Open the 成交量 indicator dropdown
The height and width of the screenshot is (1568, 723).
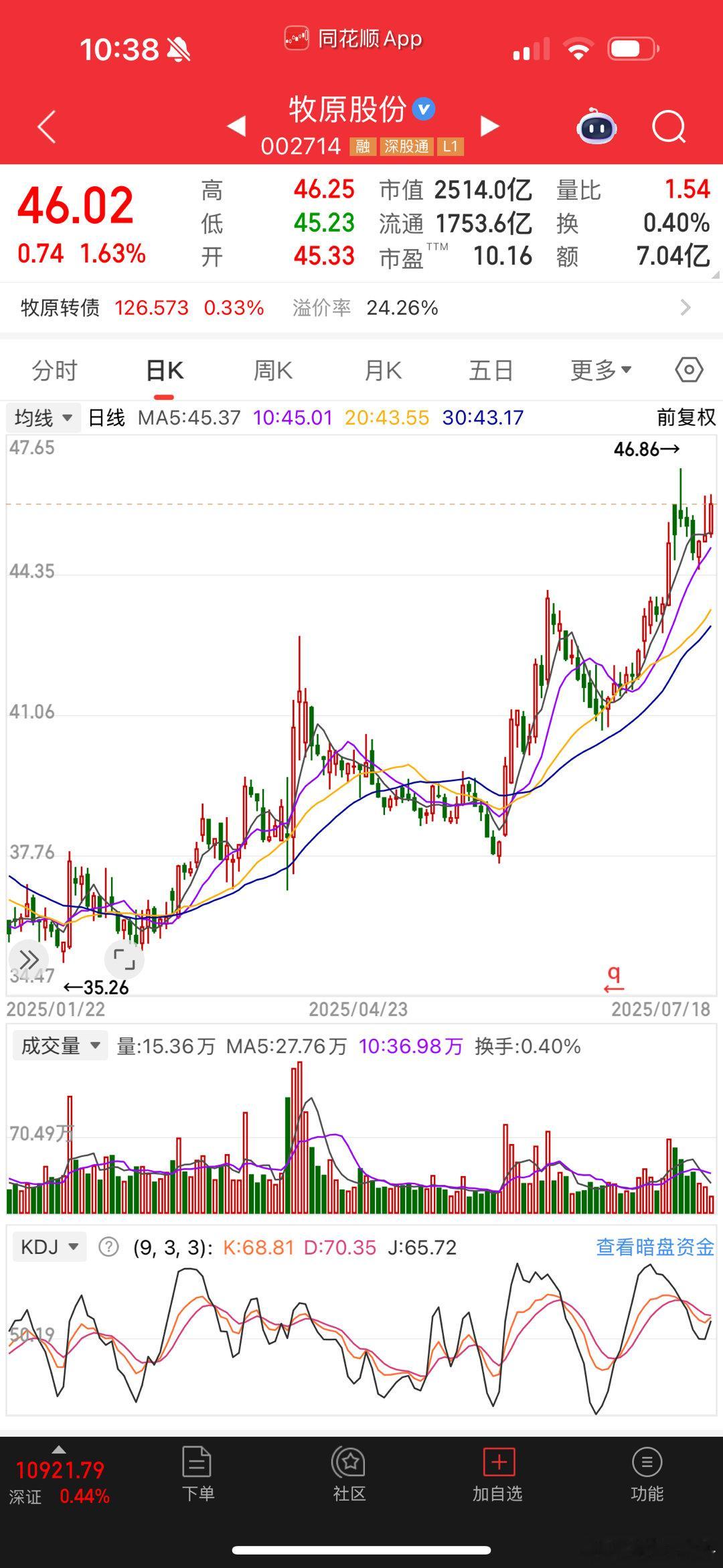[60, 1046]
